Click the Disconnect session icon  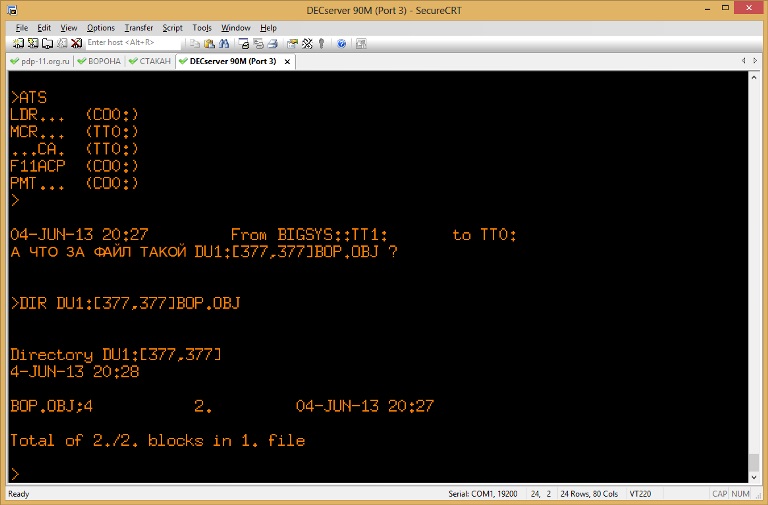click(74, 44)
